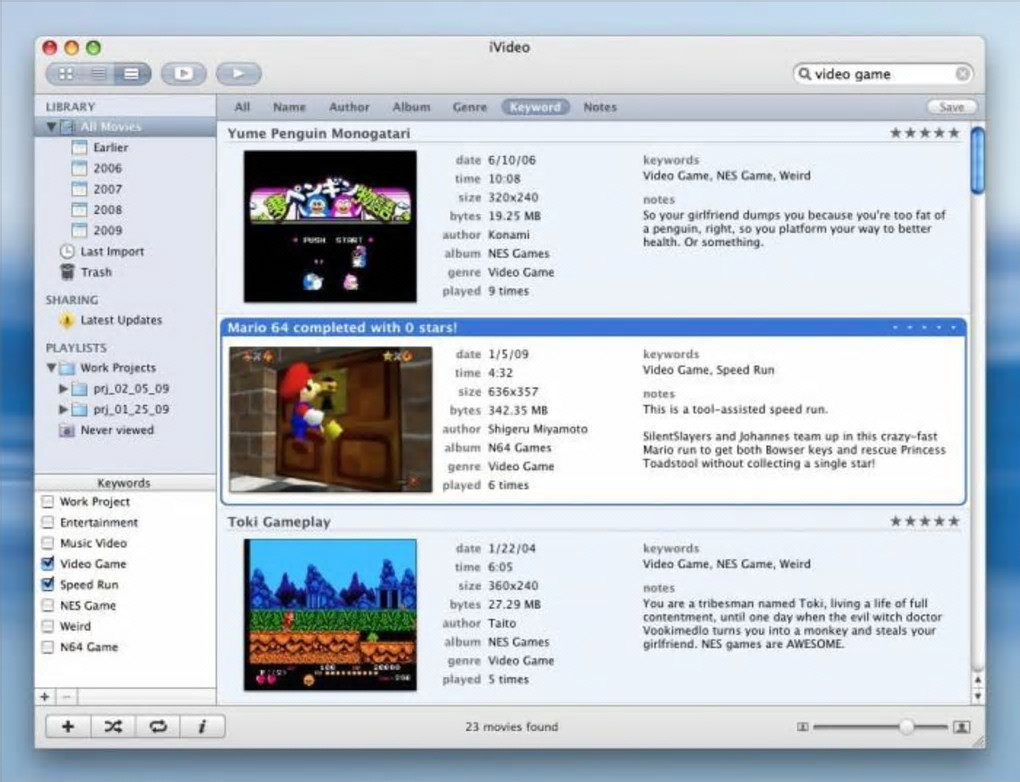This screenshot has height=782, width=1020.
Task: Click the add playlist plus button
Action: pyautogui.click(x=68, y=727)
